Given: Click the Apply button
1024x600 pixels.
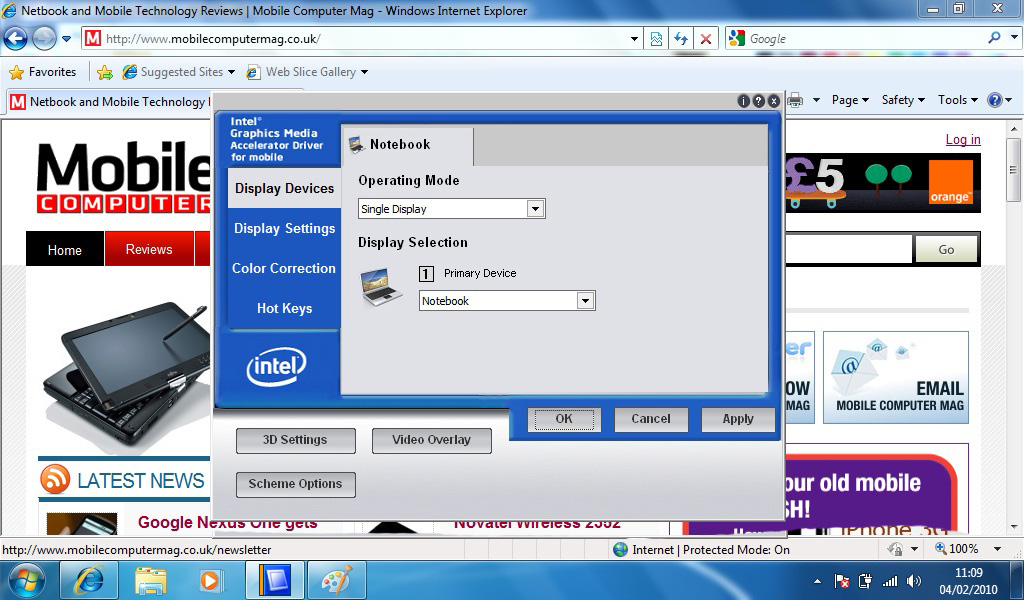Looking at the screenshot, I should point(738,419).
